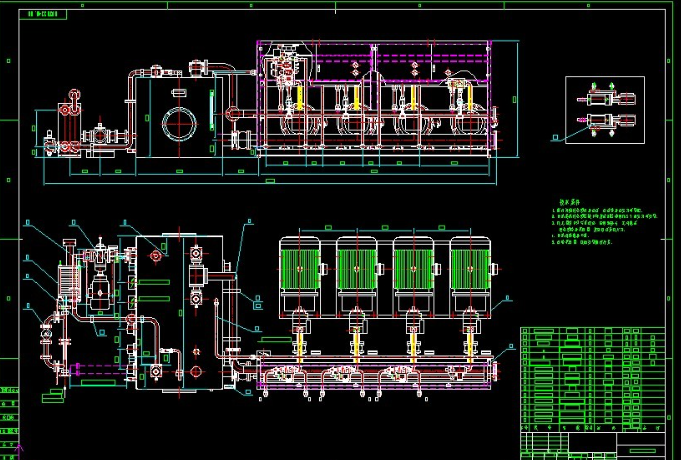Select the drawing number box in top-left corner

point(43,14)
